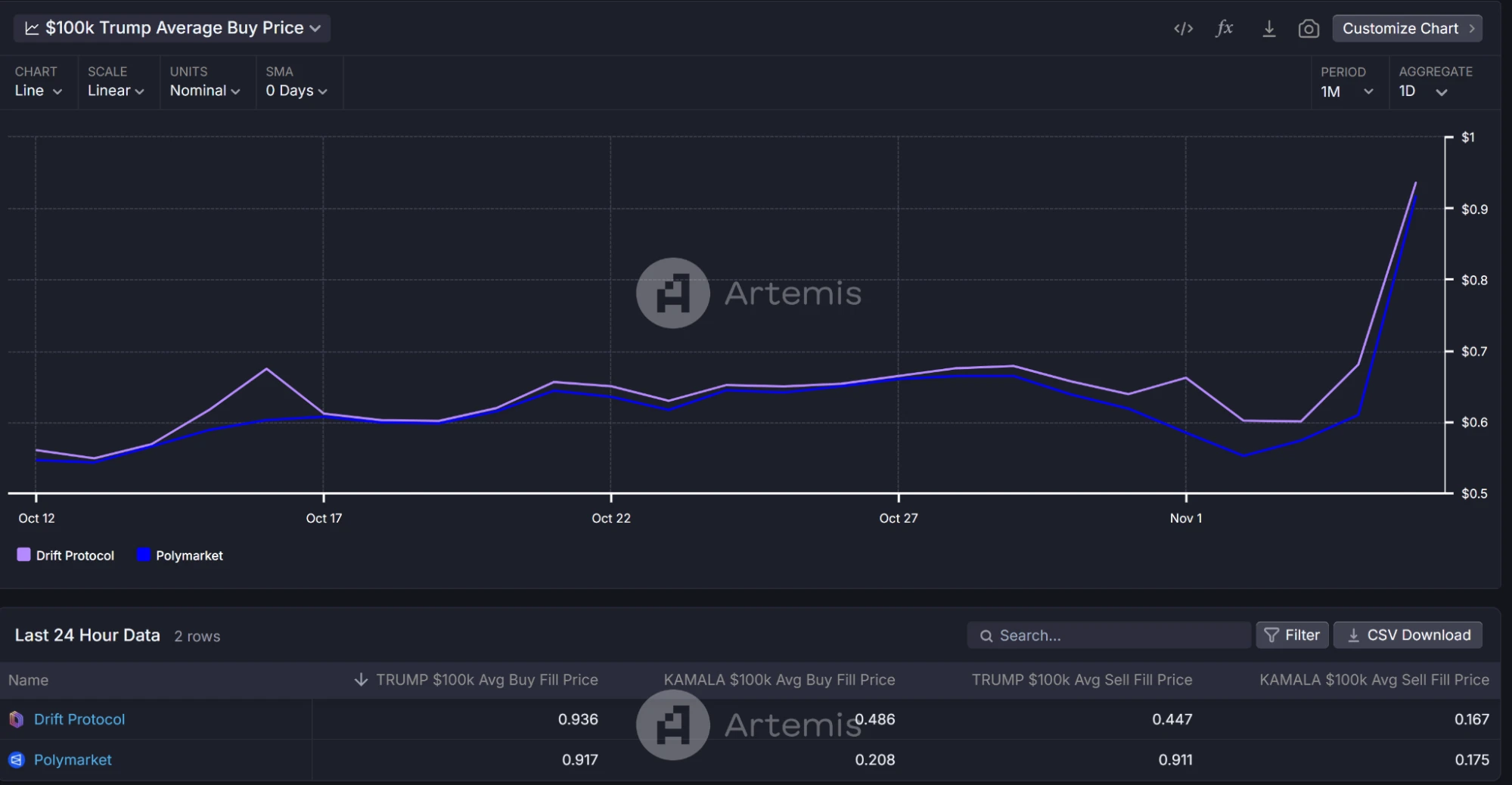Click the Oct 22 axis label
This screenshot has width=1512, height=785.
click(611, 518)
